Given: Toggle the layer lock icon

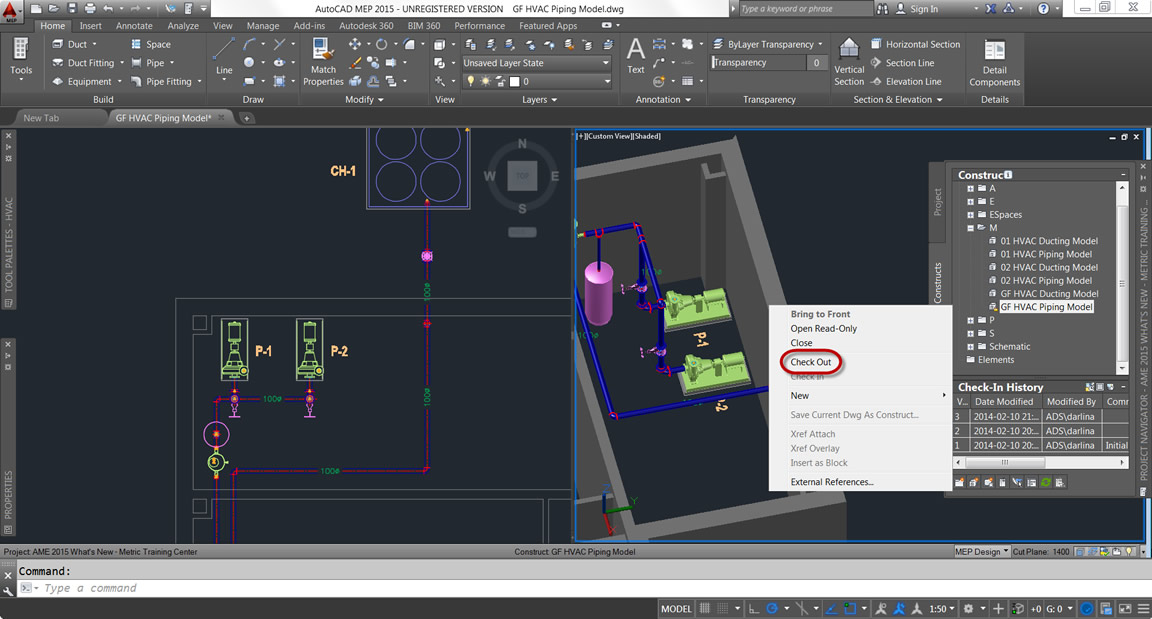Looking at the screenshot, I should [x=501, y=82].
